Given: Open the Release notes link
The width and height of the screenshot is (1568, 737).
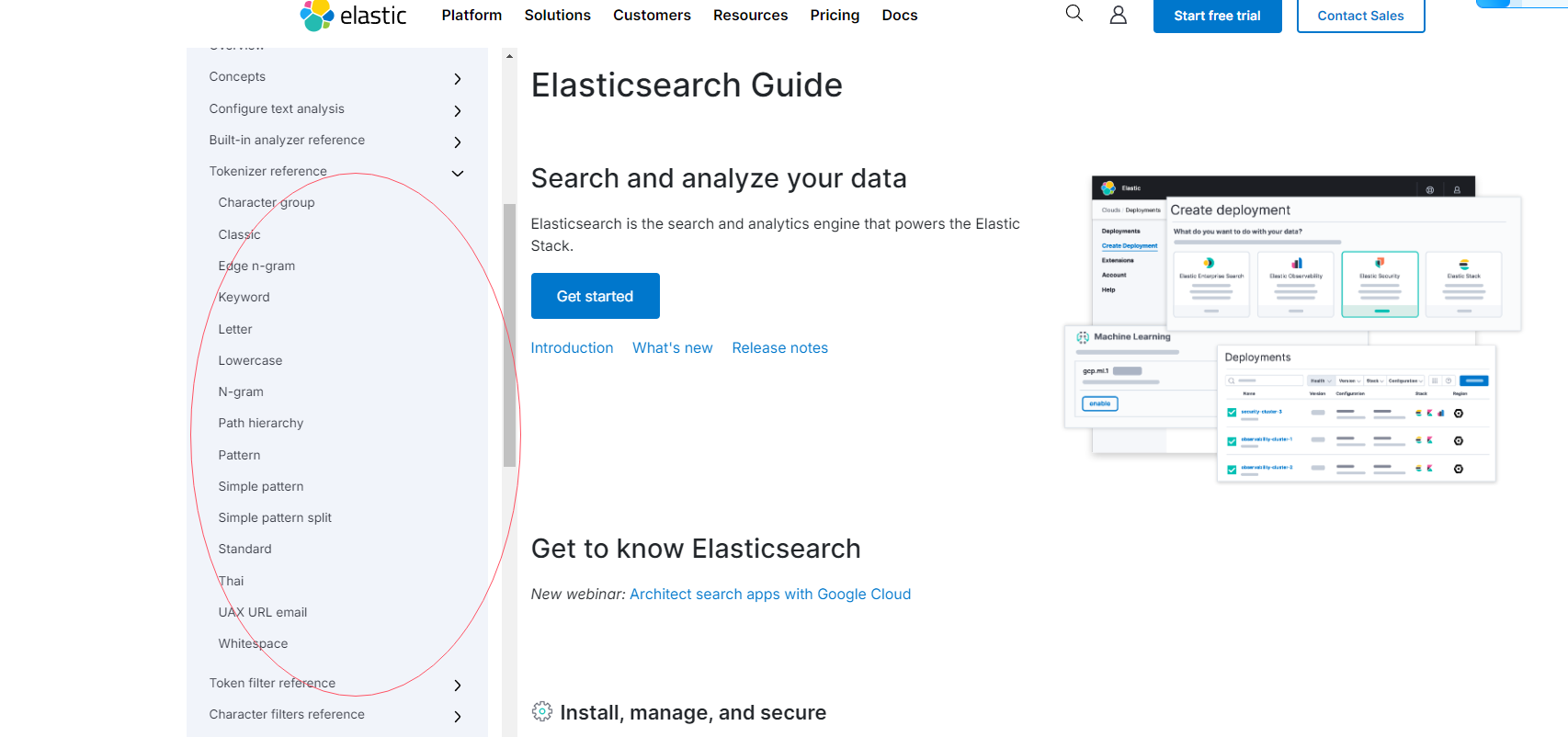Looking at the screenshot, I should (779, 348).
